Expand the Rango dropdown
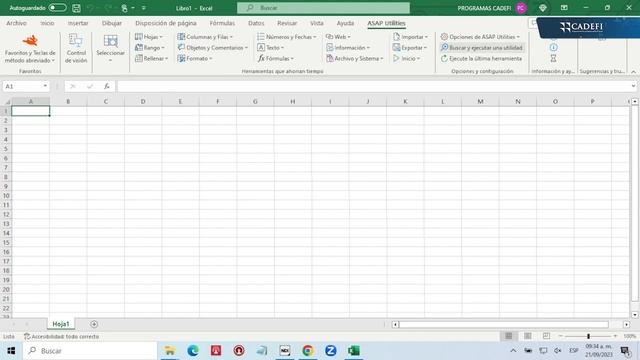 149,48
